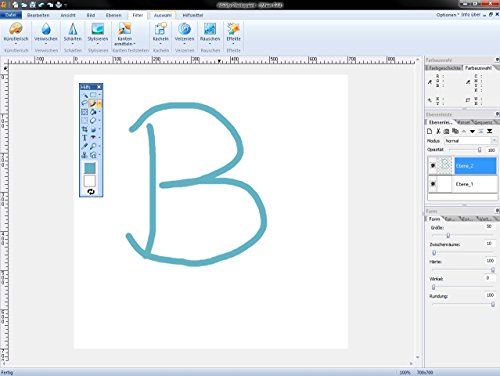This screenshot has width=500, height=376.
Task: Click the Größe value field
Action: point(489,226)
